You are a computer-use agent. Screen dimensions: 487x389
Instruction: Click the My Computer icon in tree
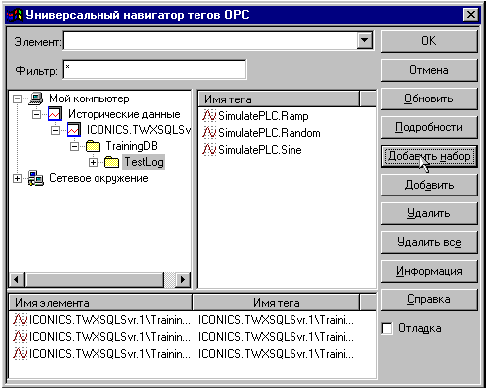[36, 98]
